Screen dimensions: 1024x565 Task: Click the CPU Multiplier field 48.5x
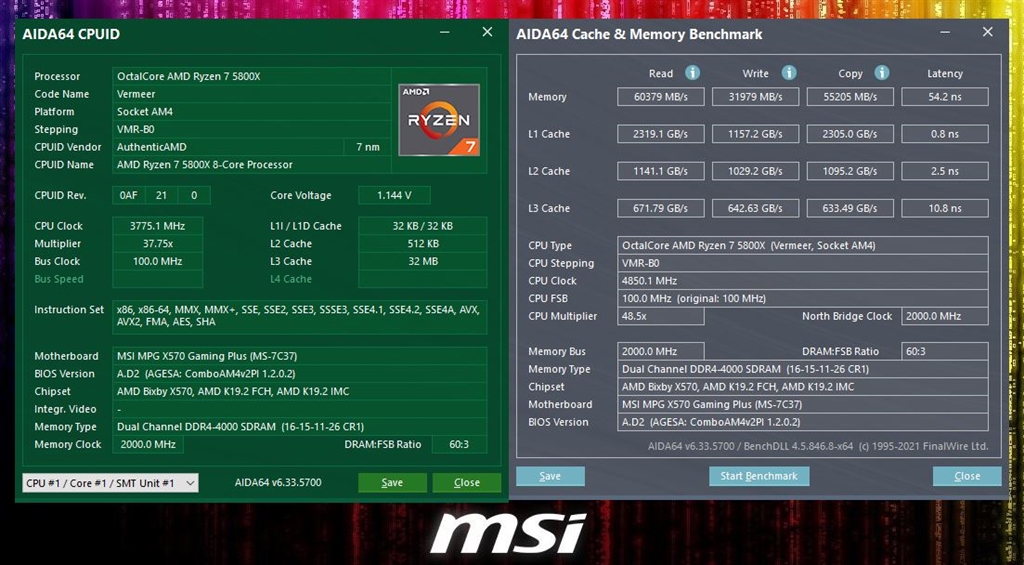(661, 316)
